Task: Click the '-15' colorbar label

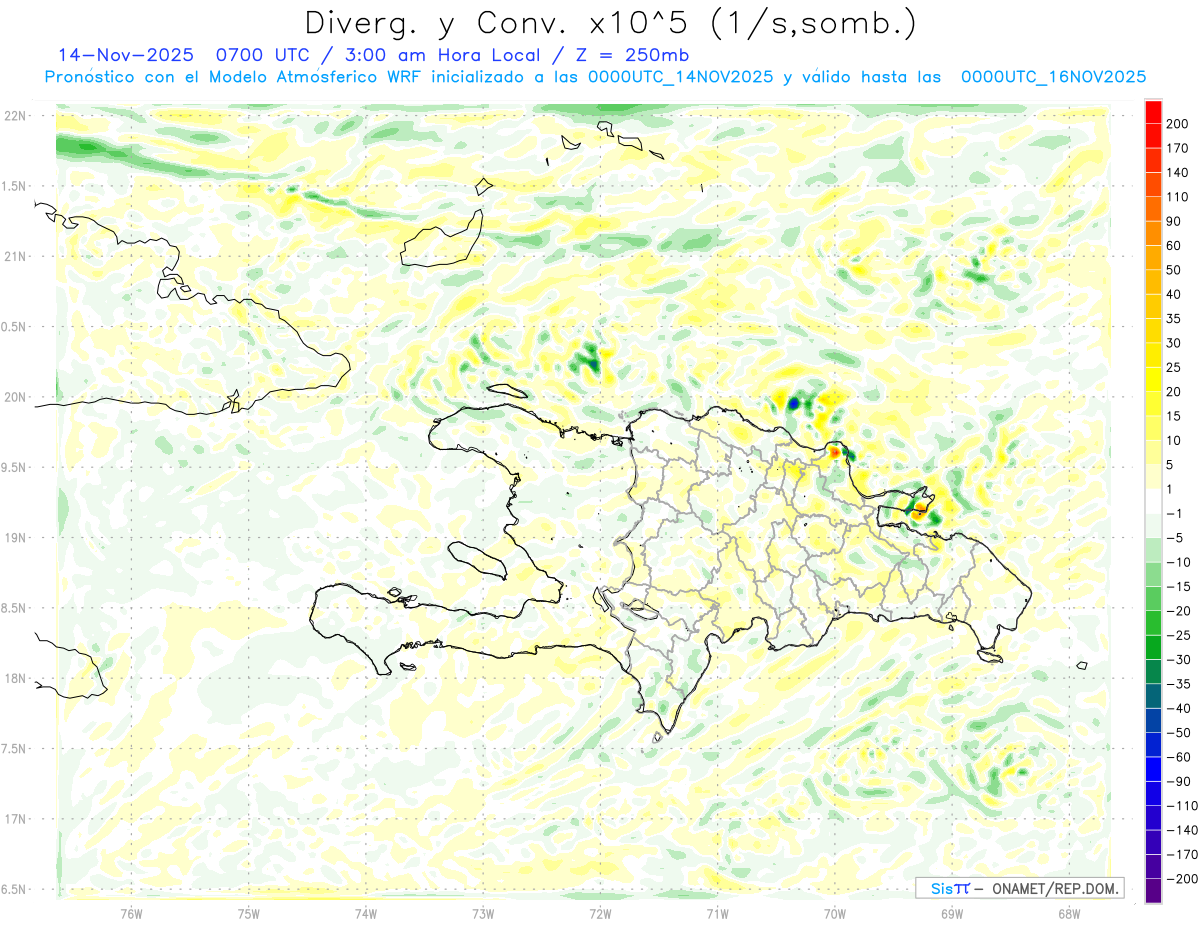Action: (x=1181, y=586)
